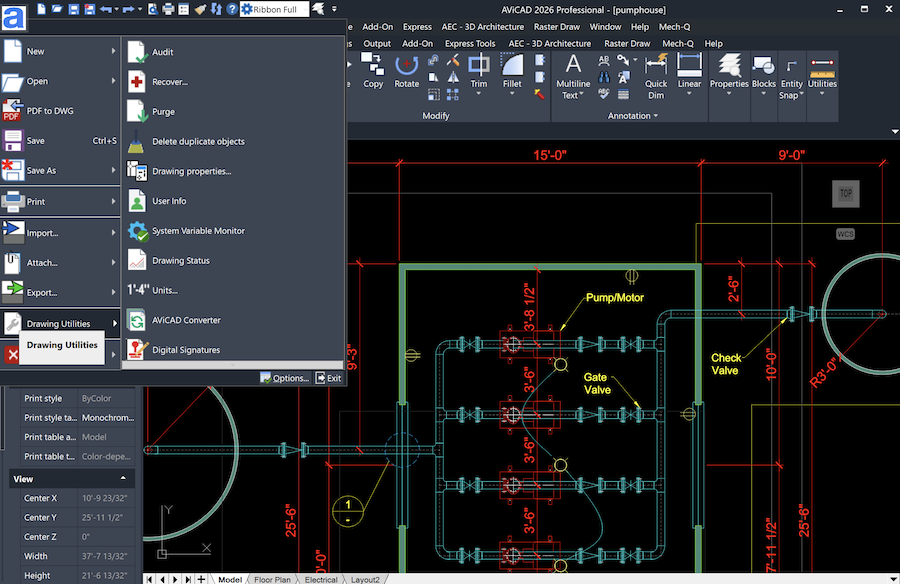Select the Trim tool icon
Screen dimensions: 900x584
click(479, 66)
